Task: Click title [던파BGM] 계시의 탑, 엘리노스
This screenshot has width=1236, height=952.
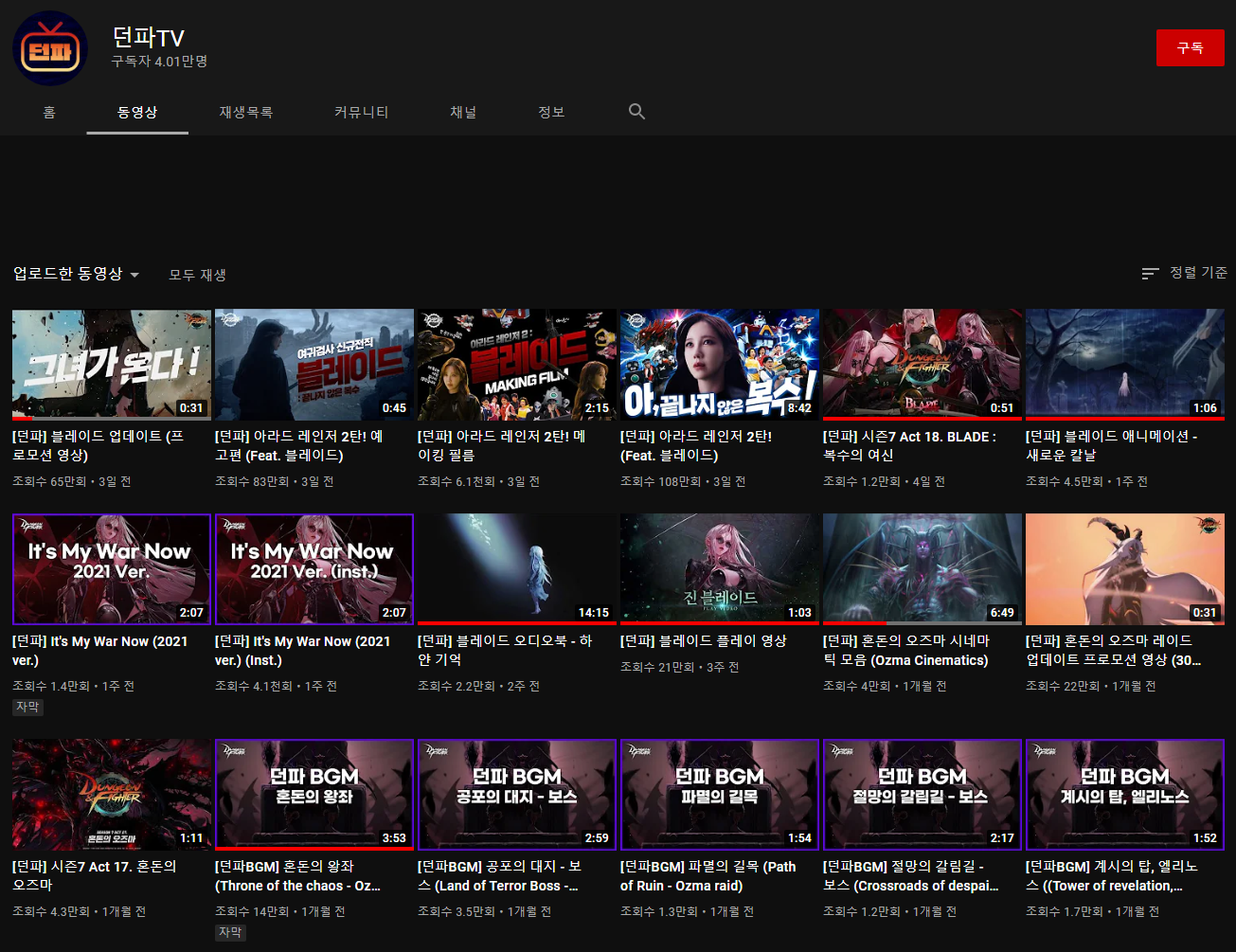Action: coord(1112,876)
